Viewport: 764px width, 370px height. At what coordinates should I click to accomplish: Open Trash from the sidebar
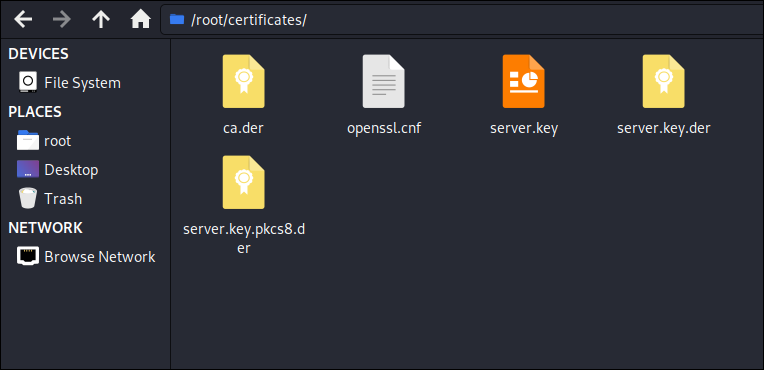tap(63, 199)
